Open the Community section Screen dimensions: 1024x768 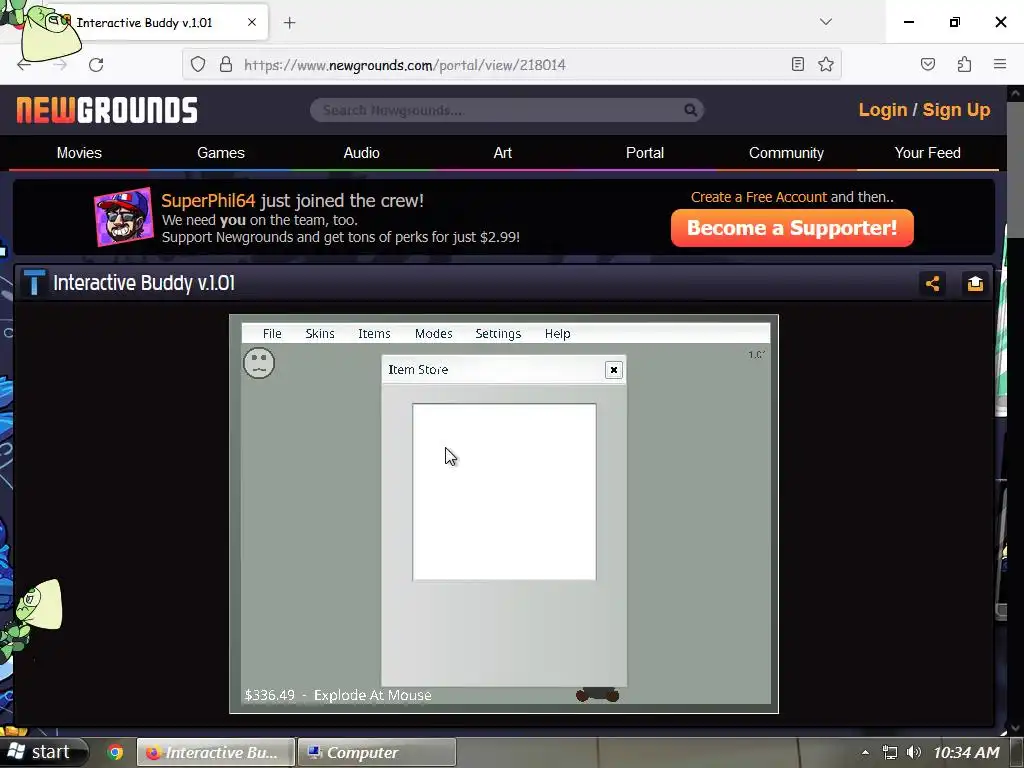click(x=786, y=153)
